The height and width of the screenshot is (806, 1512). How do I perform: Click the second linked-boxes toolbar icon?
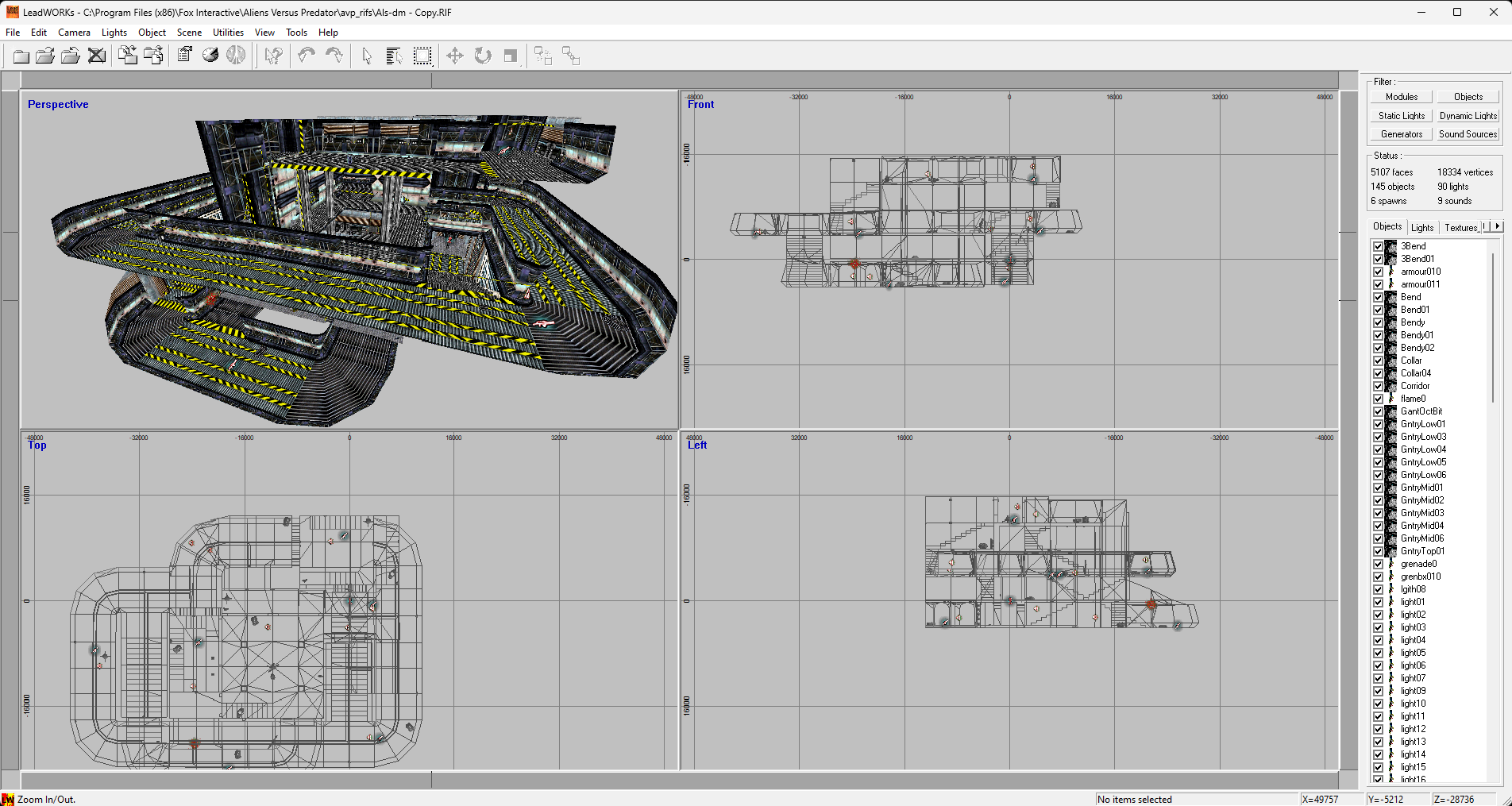(x=571, y=56)
